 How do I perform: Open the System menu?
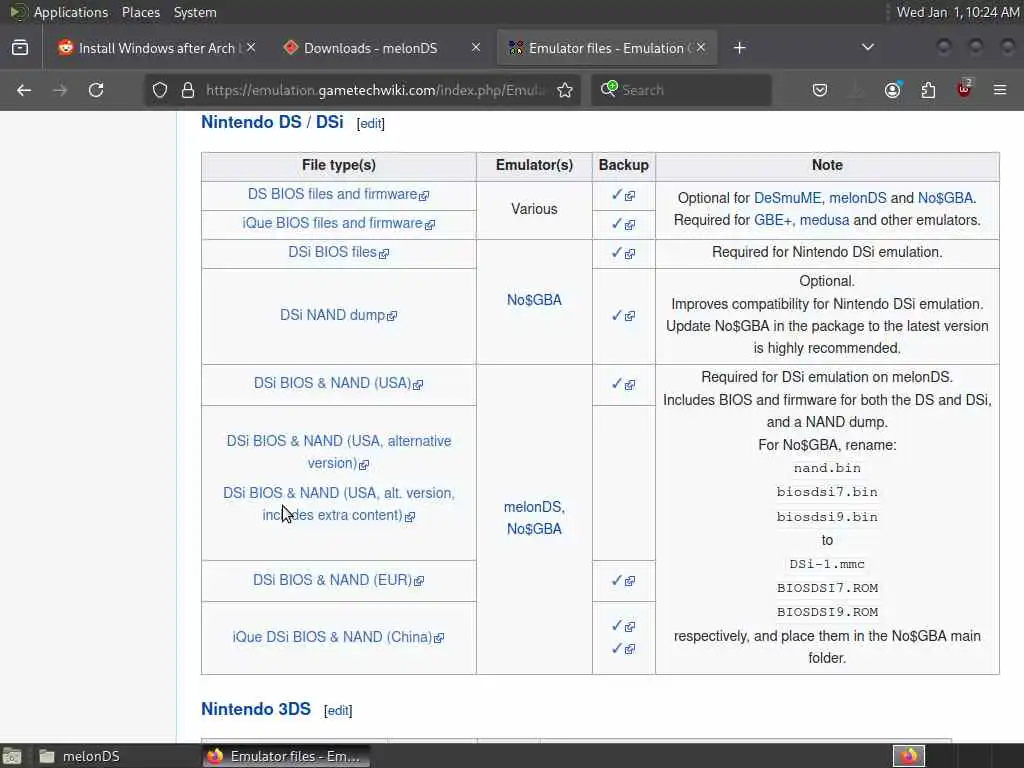pyautogui.click(x=195, y=12)
